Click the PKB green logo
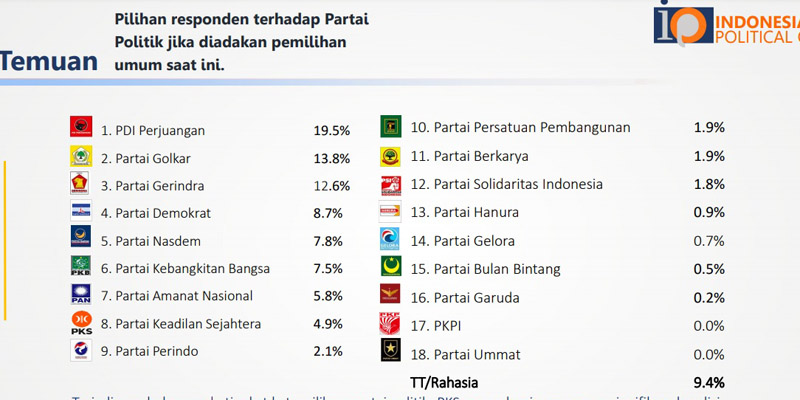This screenshot has width=800, height=400. click(81, 267)
